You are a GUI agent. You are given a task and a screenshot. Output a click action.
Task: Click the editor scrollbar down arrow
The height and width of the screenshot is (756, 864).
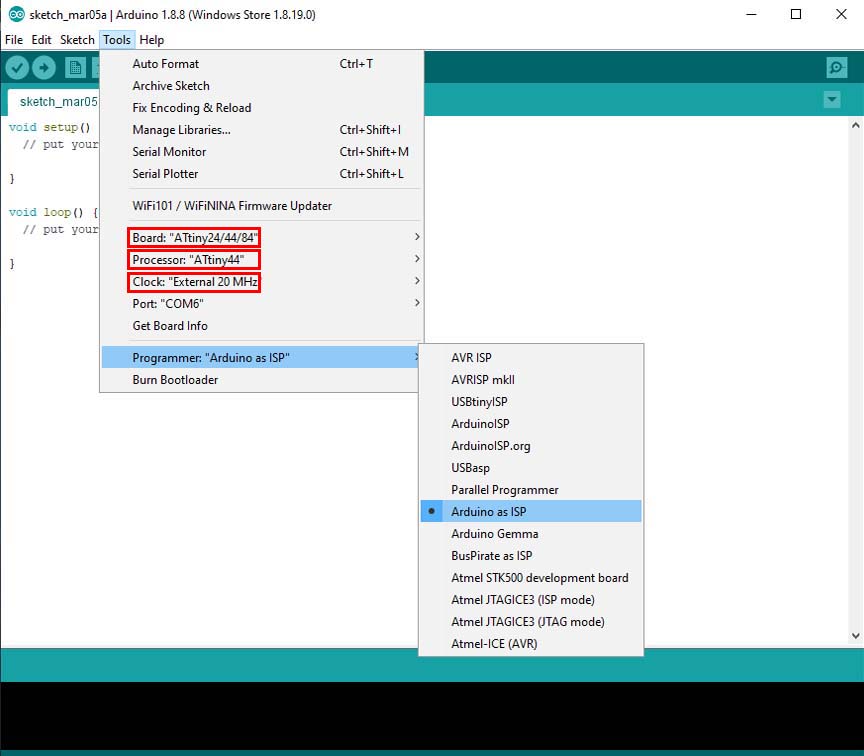[855, 636]
